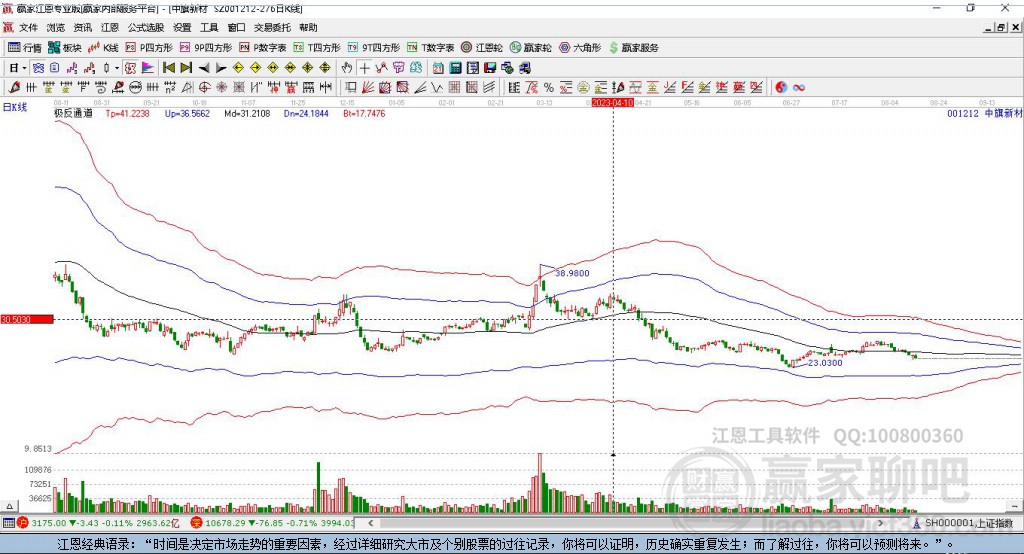Open the 板块 sector view
This screenshot has width=1024, height=554.
64,48
